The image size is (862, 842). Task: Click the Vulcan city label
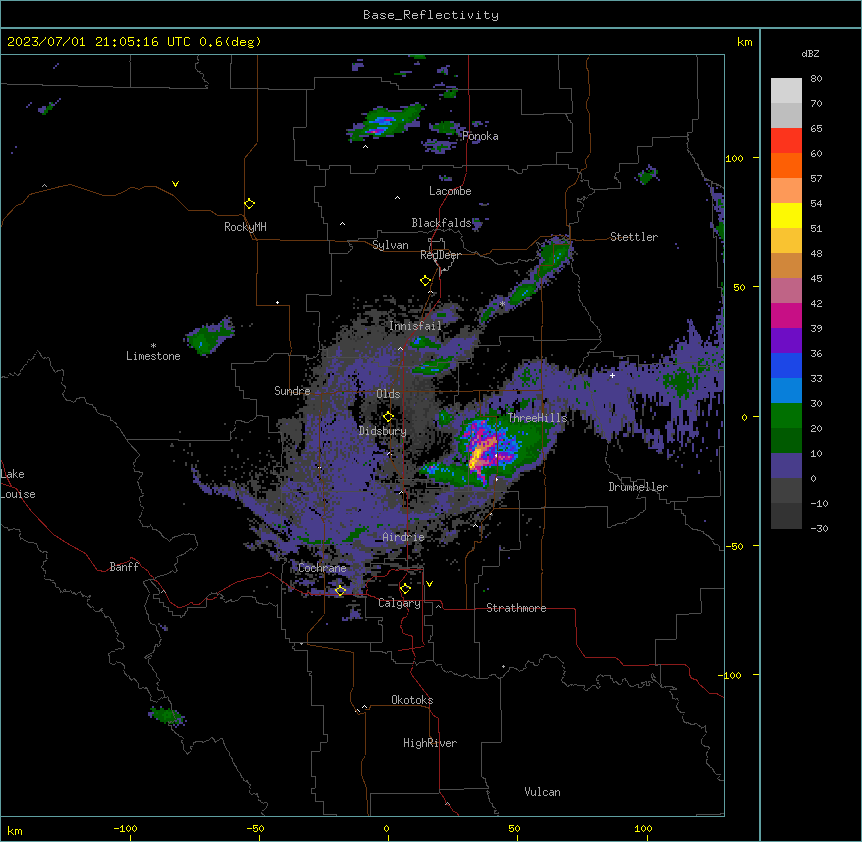(543, 792)
